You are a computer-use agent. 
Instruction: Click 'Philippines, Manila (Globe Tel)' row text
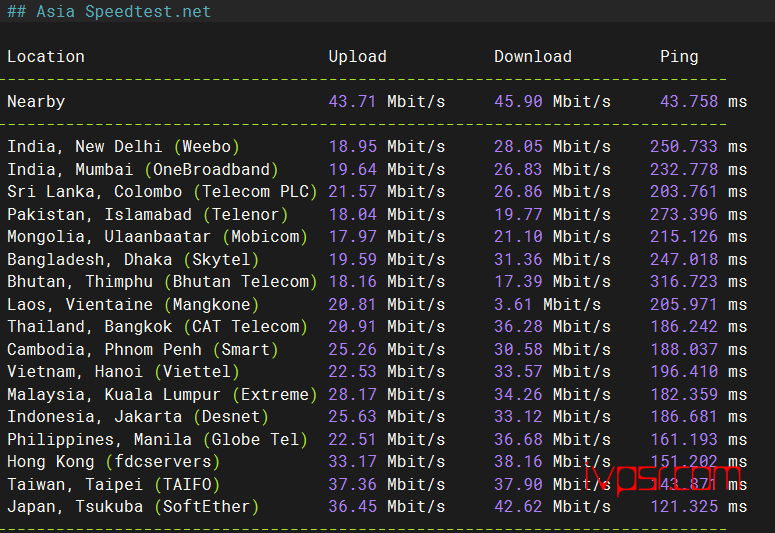[157, 440]
